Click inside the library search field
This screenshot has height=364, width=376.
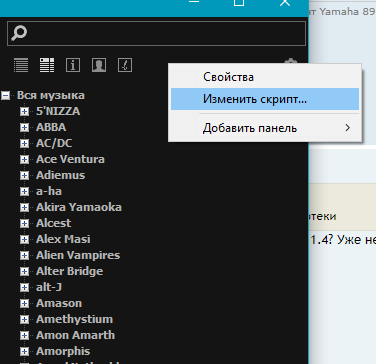click(156, 33)
